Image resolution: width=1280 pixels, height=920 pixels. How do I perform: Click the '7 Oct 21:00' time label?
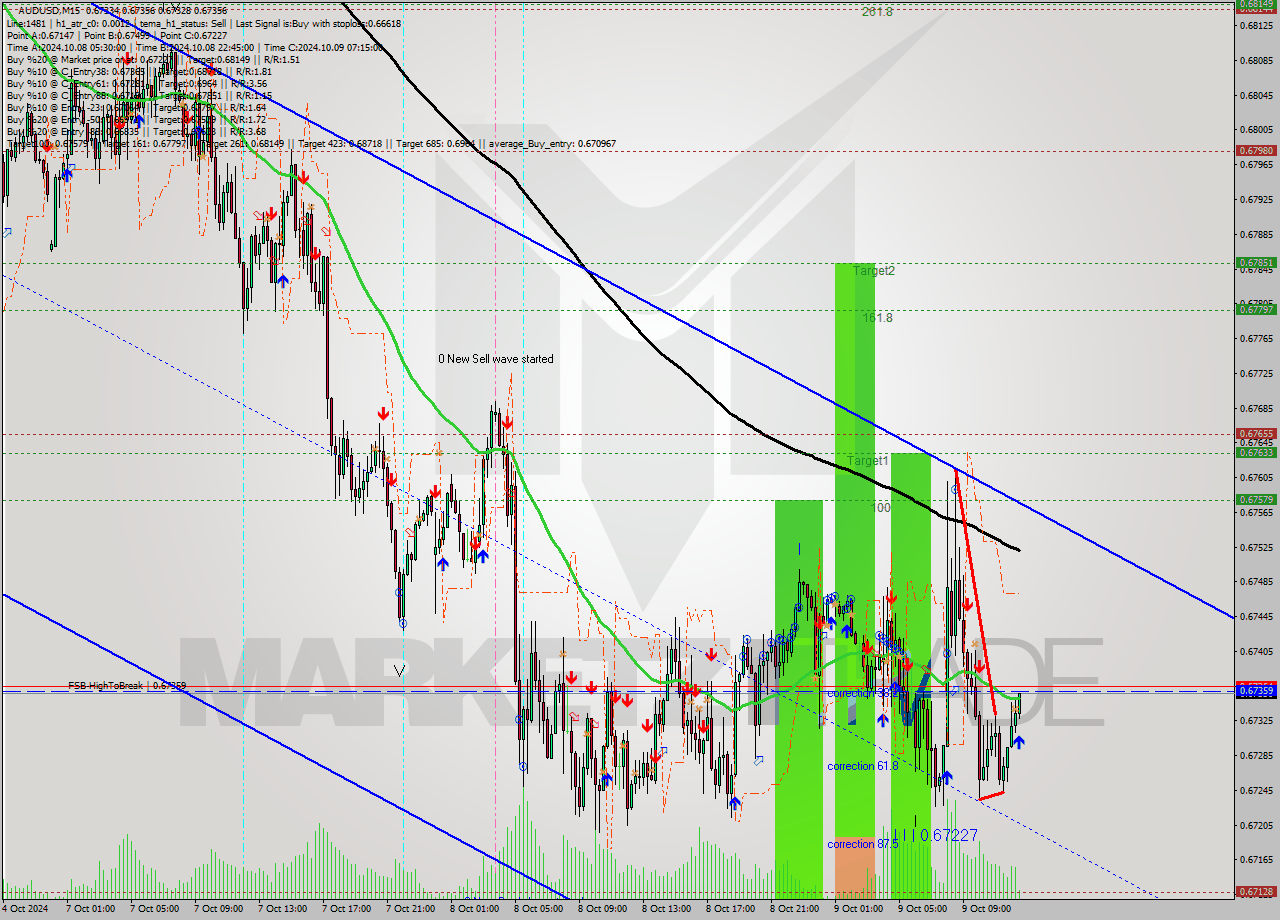[411, 910]
